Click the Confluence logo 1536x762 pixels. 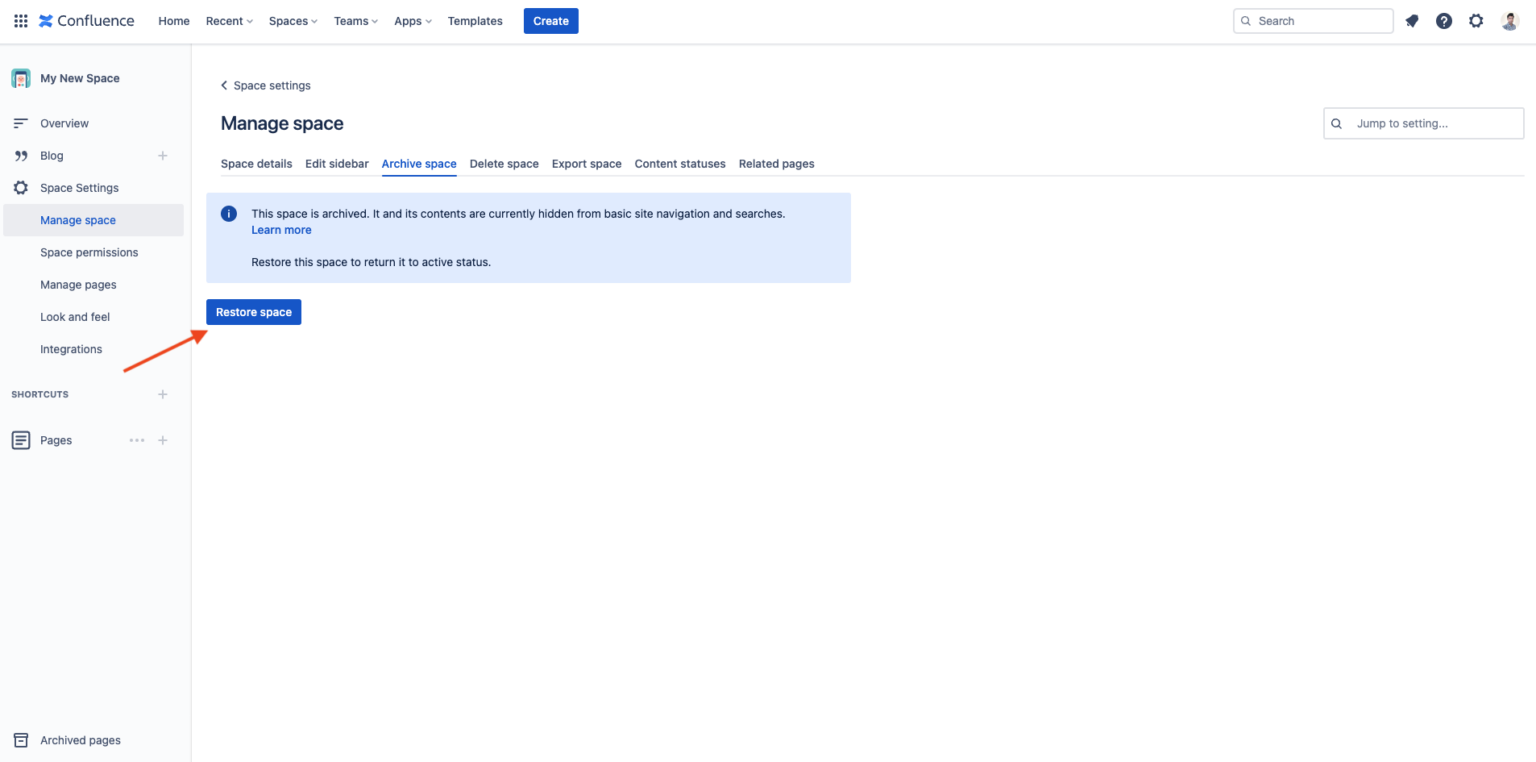(x=86, y=20)
